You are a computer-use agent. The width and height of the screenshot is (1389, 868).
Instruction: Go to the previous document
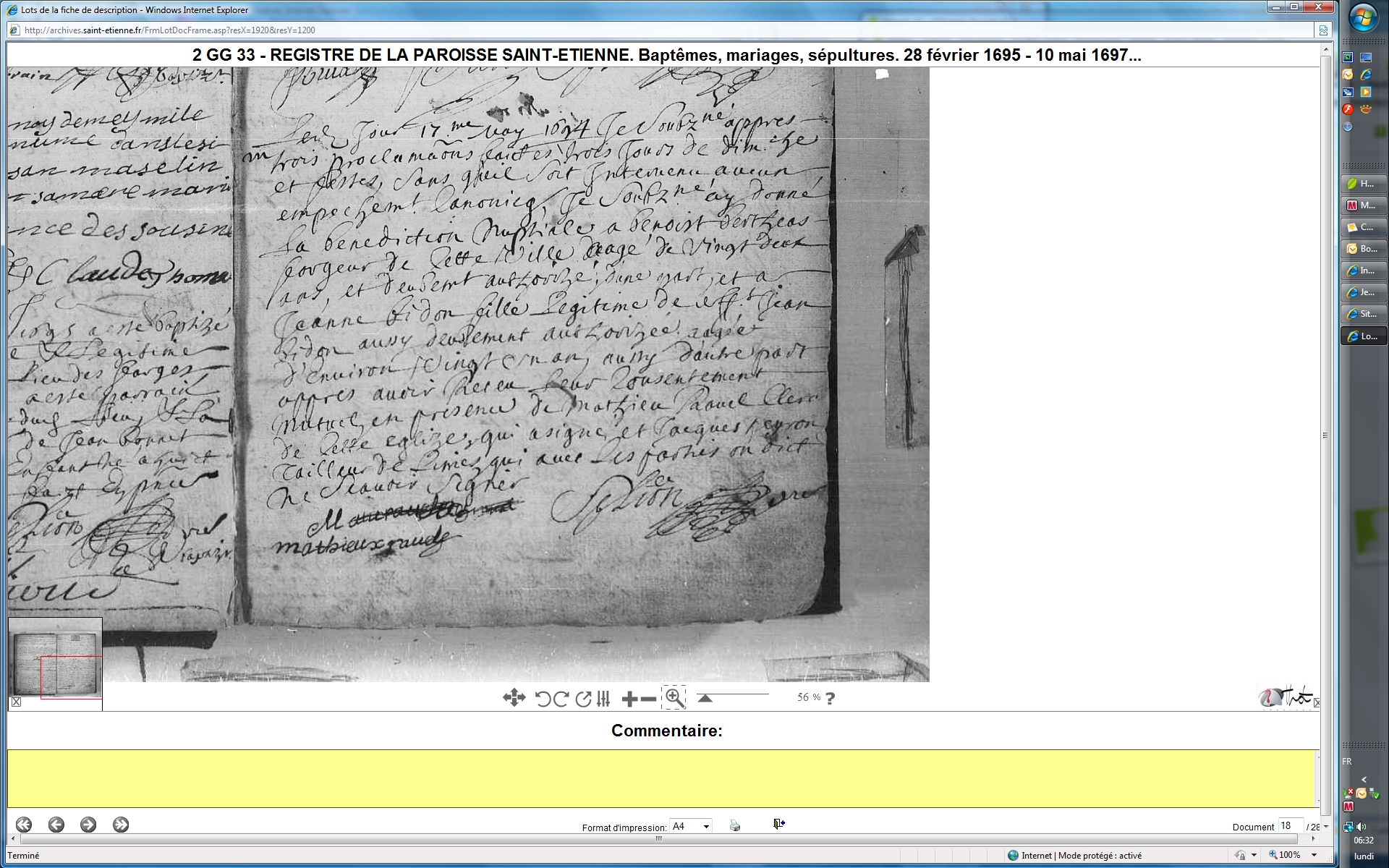coord(56,825)
